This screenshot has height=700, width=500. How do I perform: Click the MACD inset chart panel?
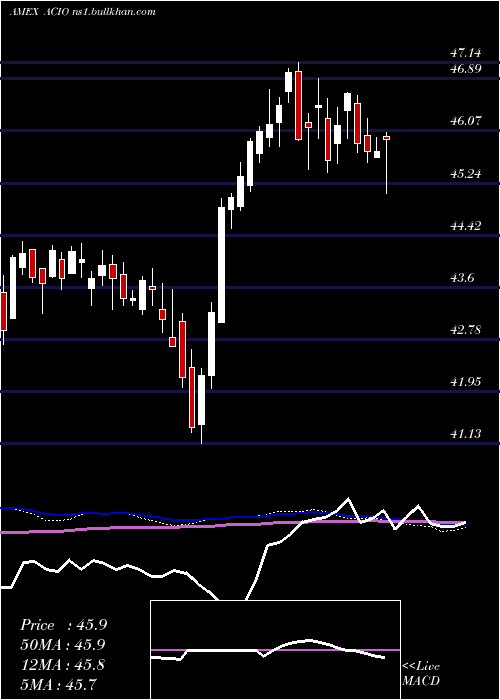click(x=275, y=650)
